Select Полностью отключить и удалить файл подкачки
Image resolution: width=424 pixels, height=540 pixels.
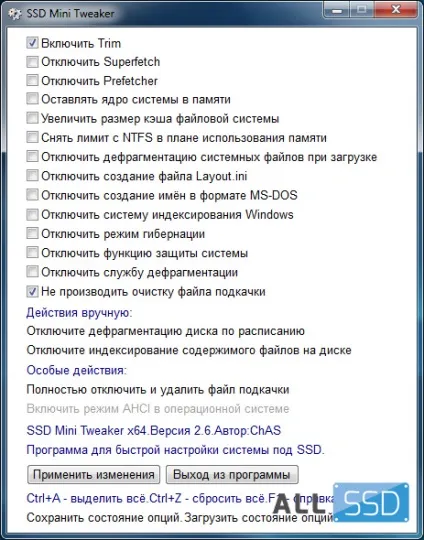click(x=158, y=390)
